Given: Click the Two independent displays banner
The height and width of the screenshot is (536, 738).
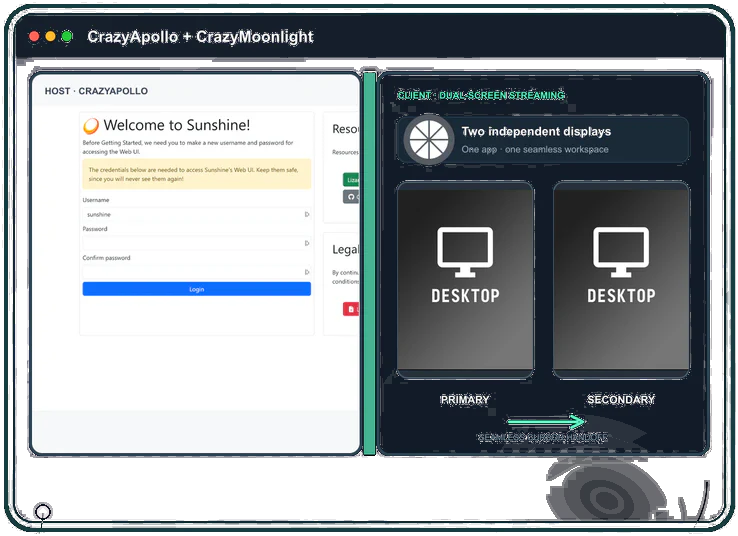Looking at the screenshot, I should (x=543, y=140).
